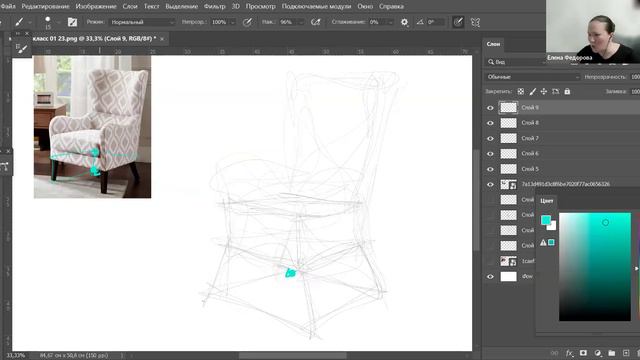Screen dimensions: 640x360
Task: Click the out-of-gamut warning triangle
Action: (543, 242)
